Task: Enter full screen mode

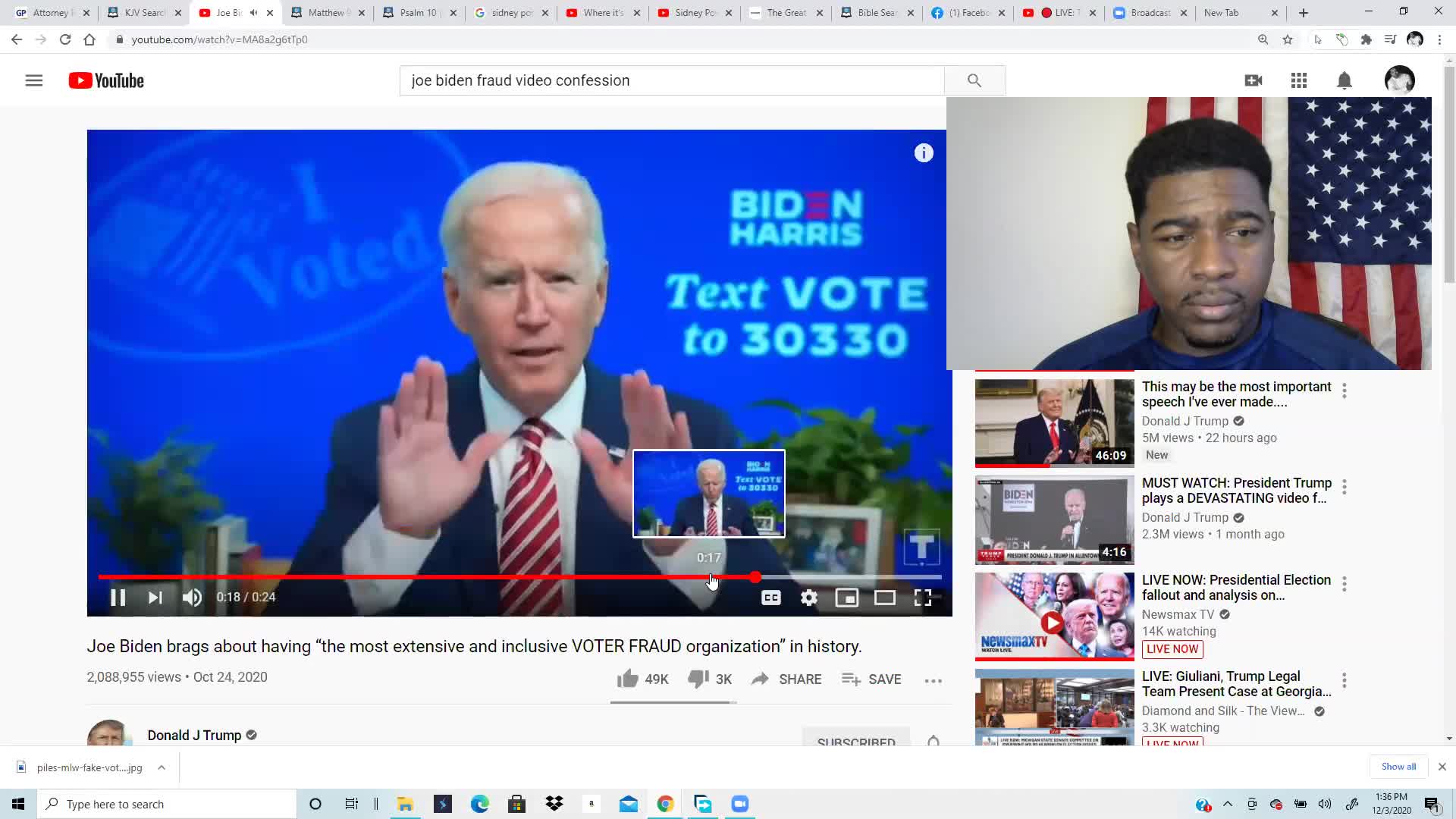Action: point(923,598)
